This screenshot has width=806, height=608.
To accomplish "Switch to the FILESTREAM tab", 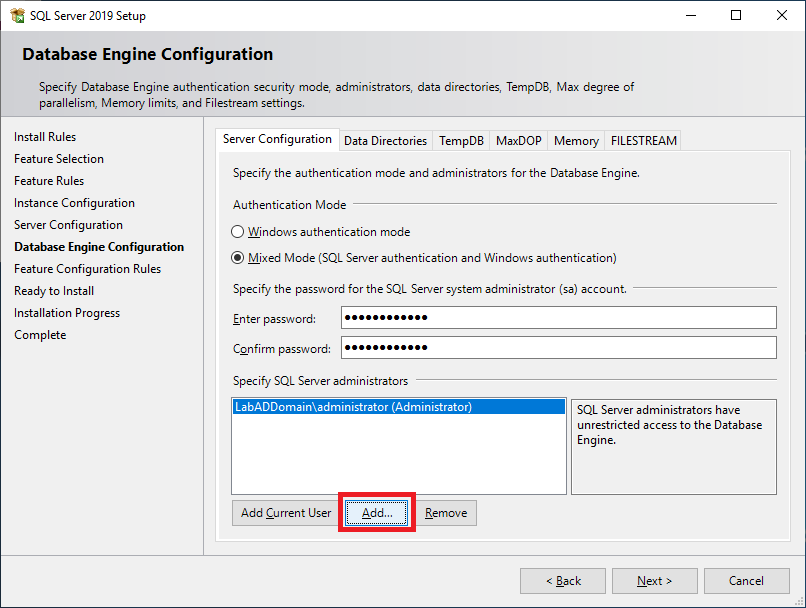I will (643, 141).
